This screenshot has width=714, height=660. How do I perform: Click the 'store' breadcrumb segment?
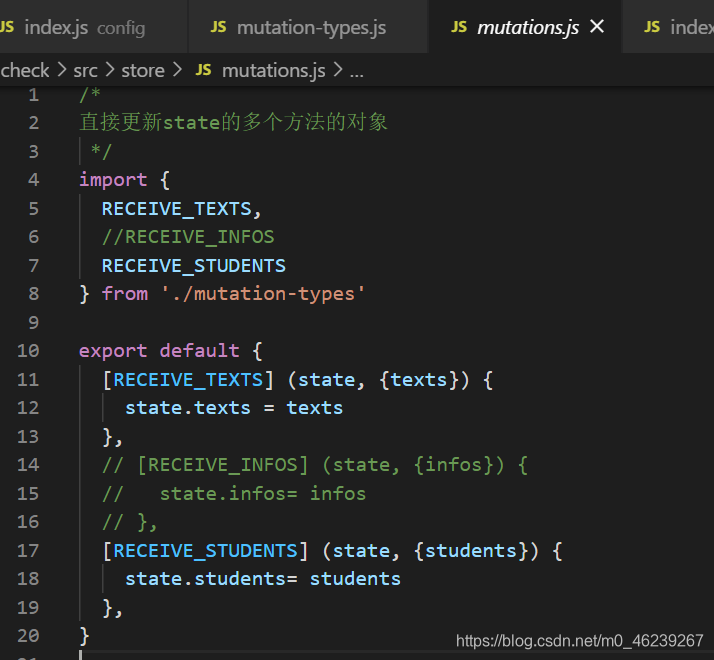[x=143, y=71]
